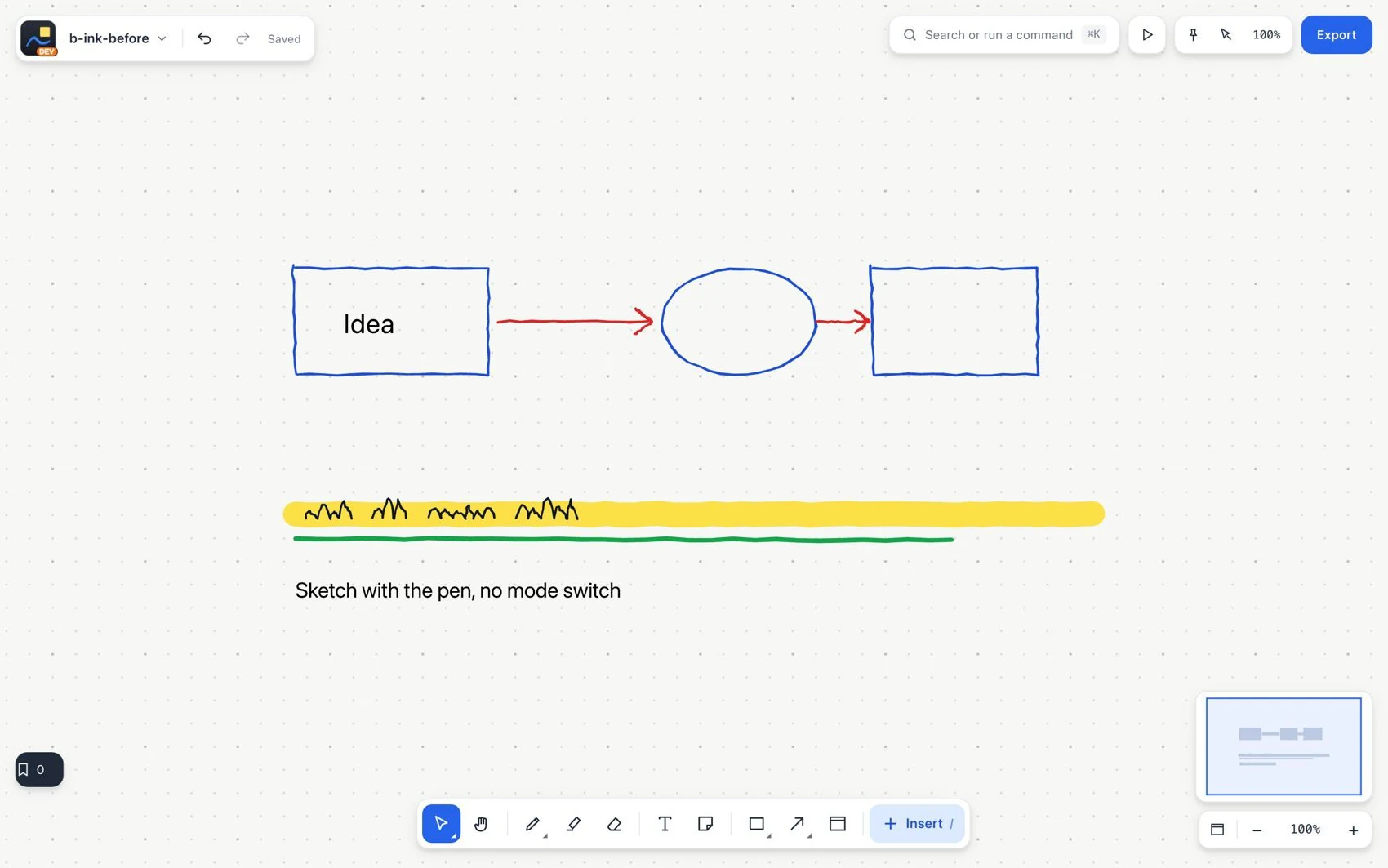Click the Saved status label

284,38
